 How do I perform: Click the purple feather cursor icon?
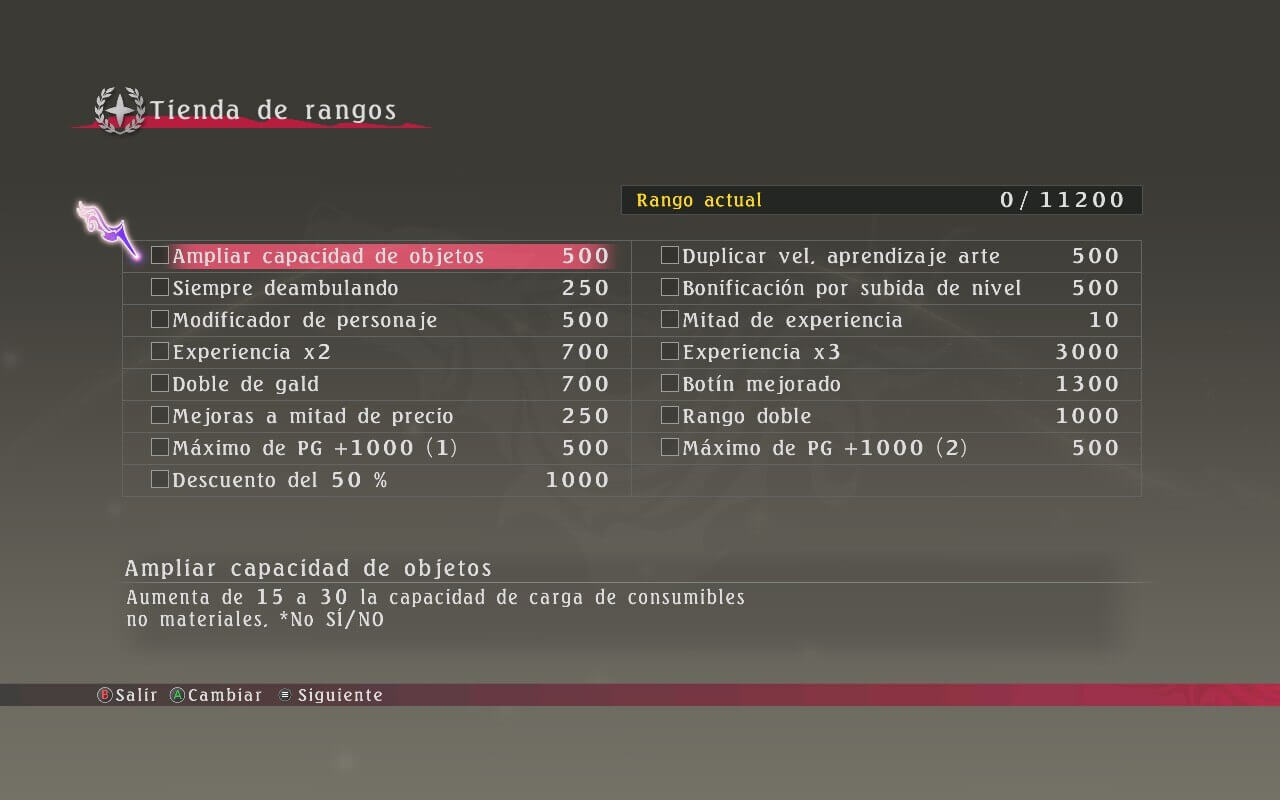110,228
